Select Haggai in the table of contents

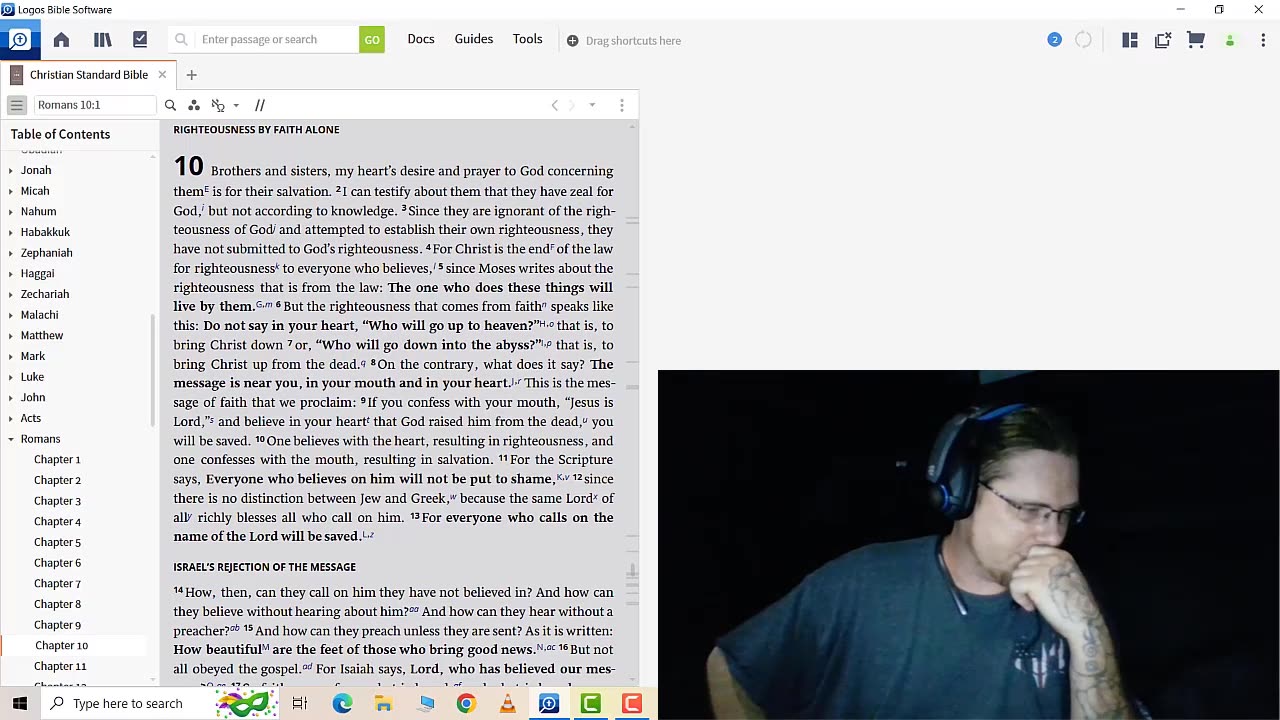pyautogui.click(x=37, y=273)
